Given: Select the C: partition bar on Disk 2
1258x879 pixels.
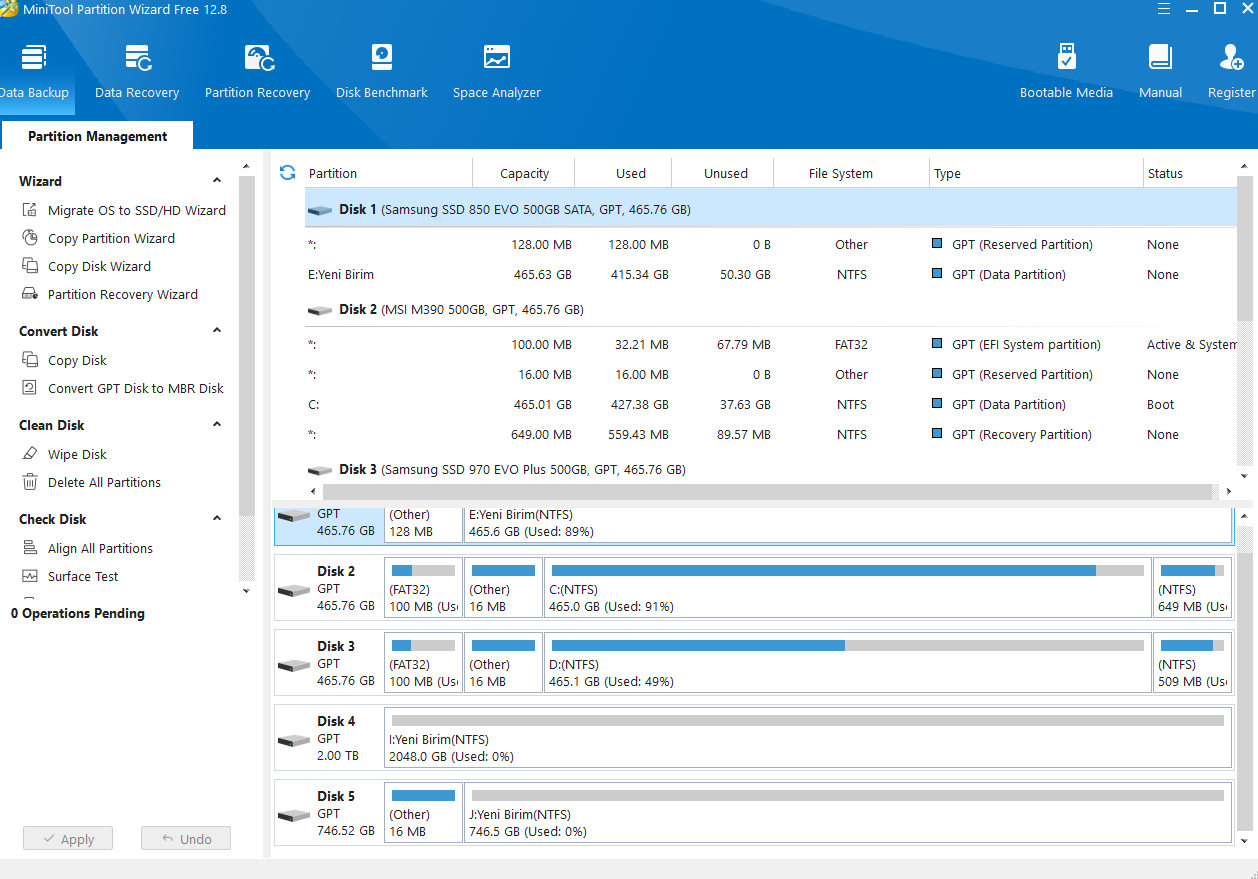Looking at the screenshot, I should point(847,587).
